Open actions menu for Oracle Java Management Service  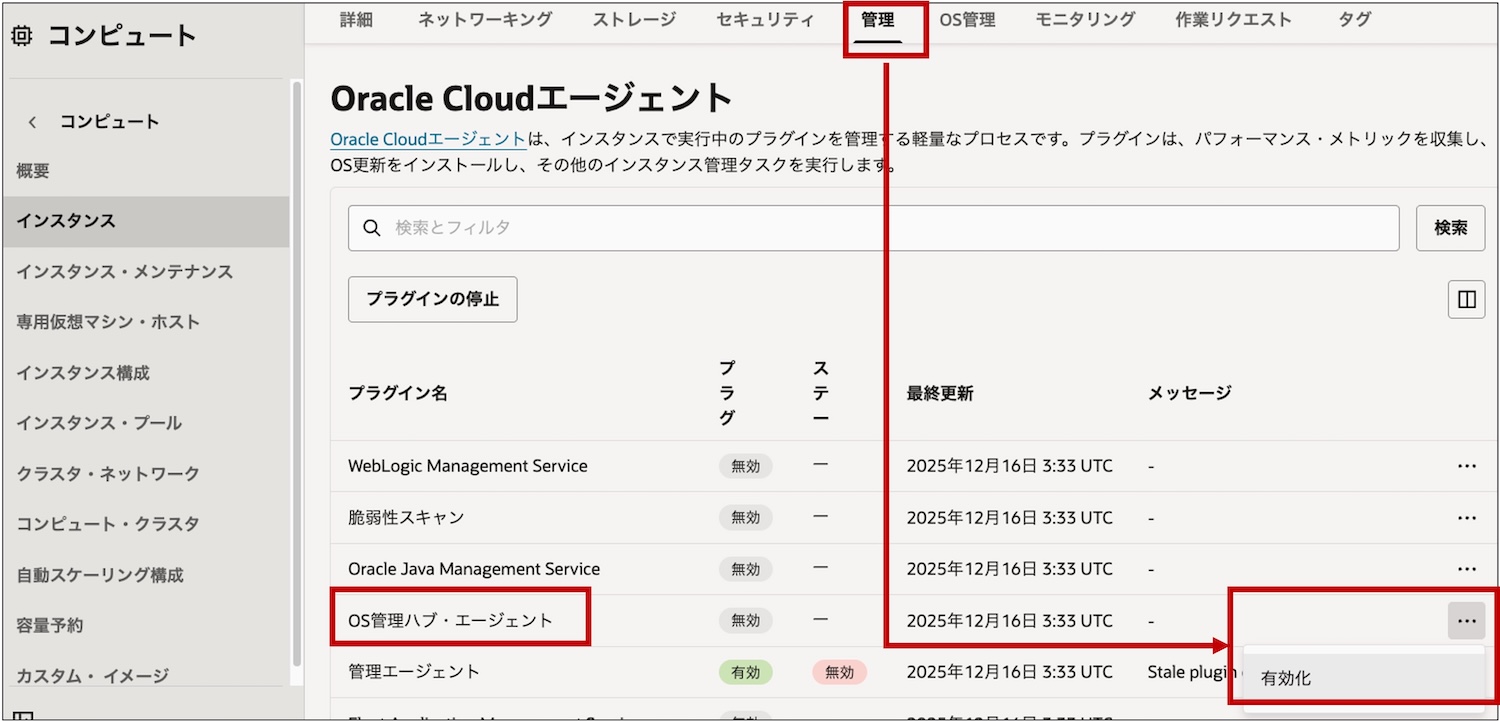click(x=1466, y=569)
